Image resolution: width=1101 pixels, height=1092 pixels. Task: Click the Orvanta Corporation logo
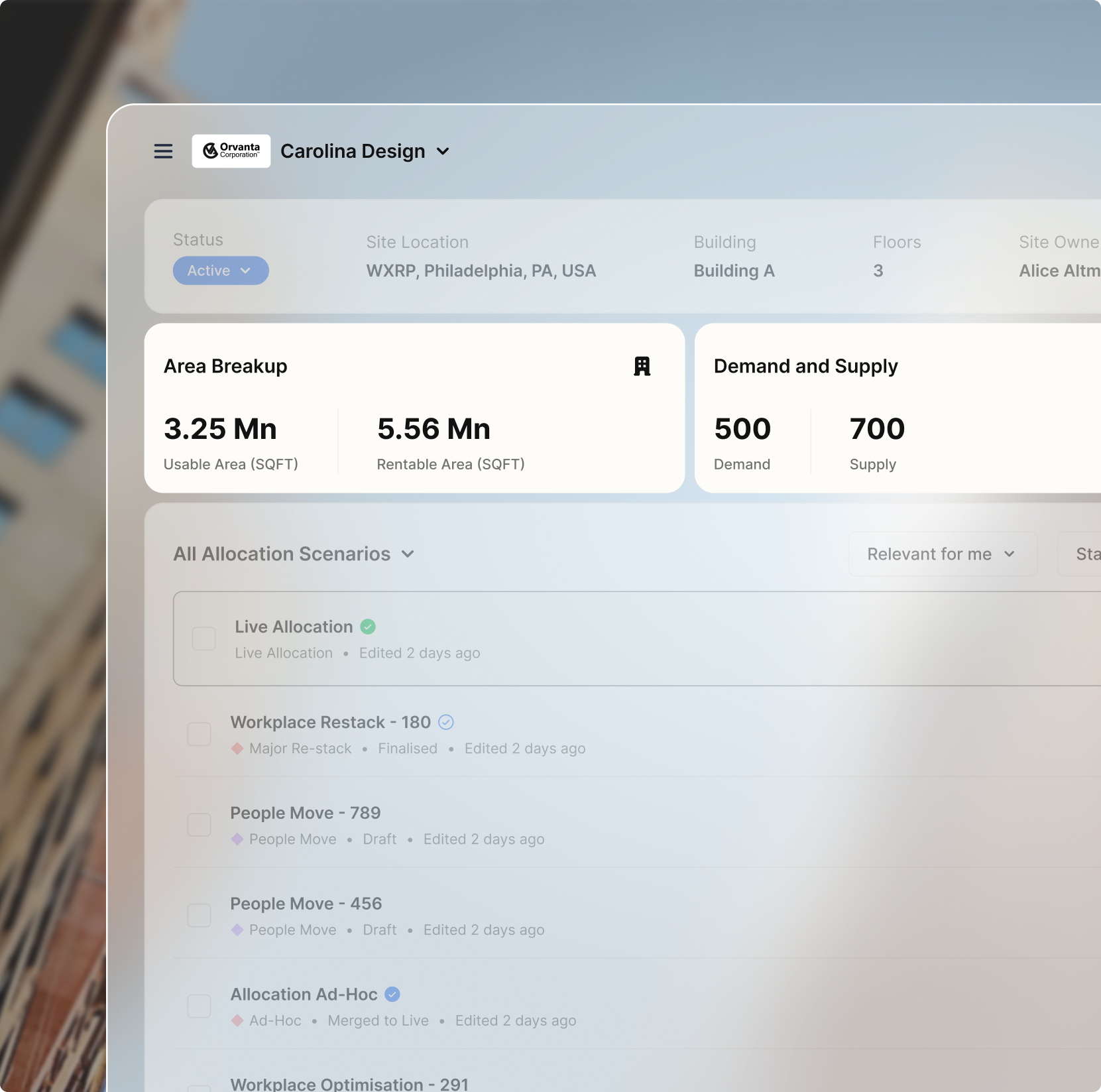click(231, 151)
